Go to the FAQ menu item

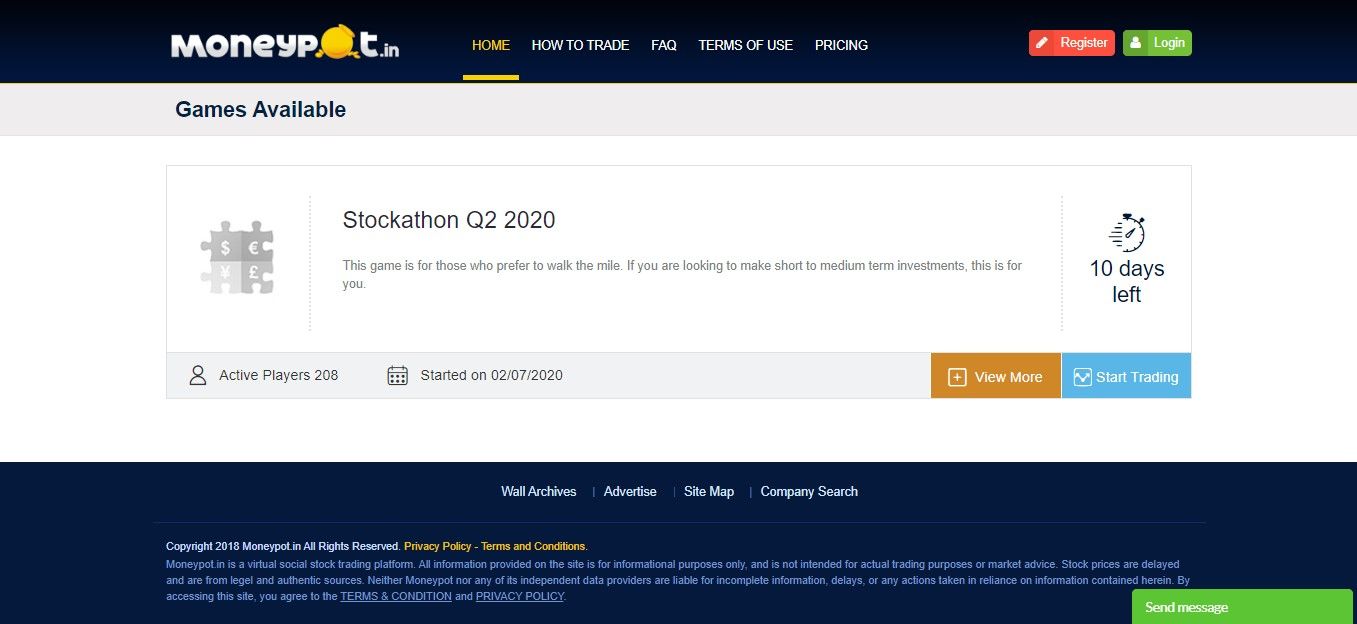pos(663,45)
